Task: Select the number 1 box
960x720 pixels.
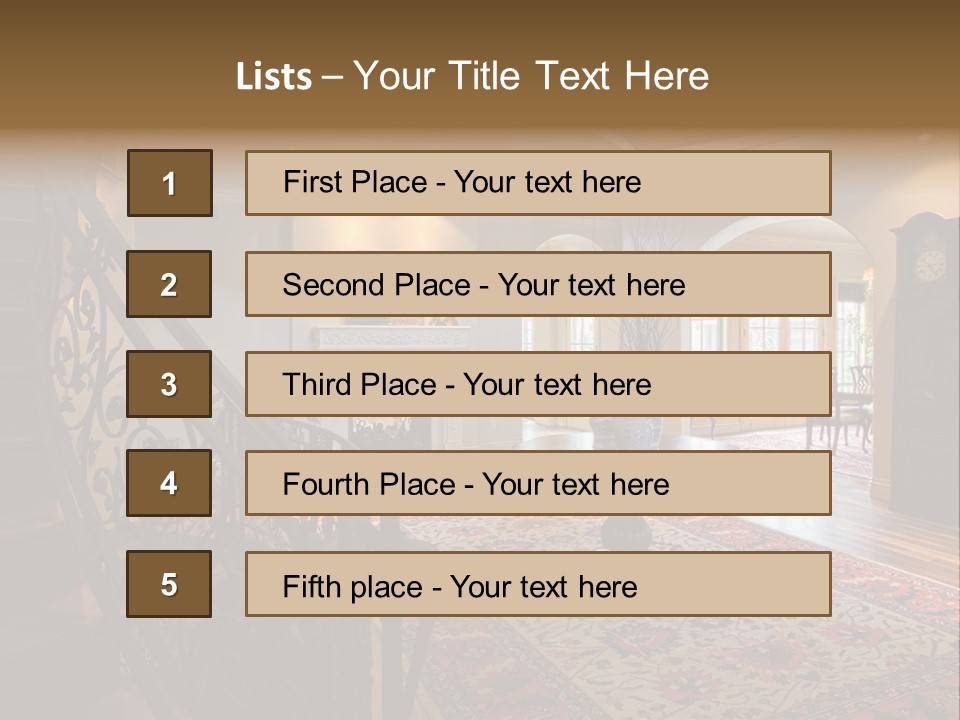Action: (x=170, y=183)
